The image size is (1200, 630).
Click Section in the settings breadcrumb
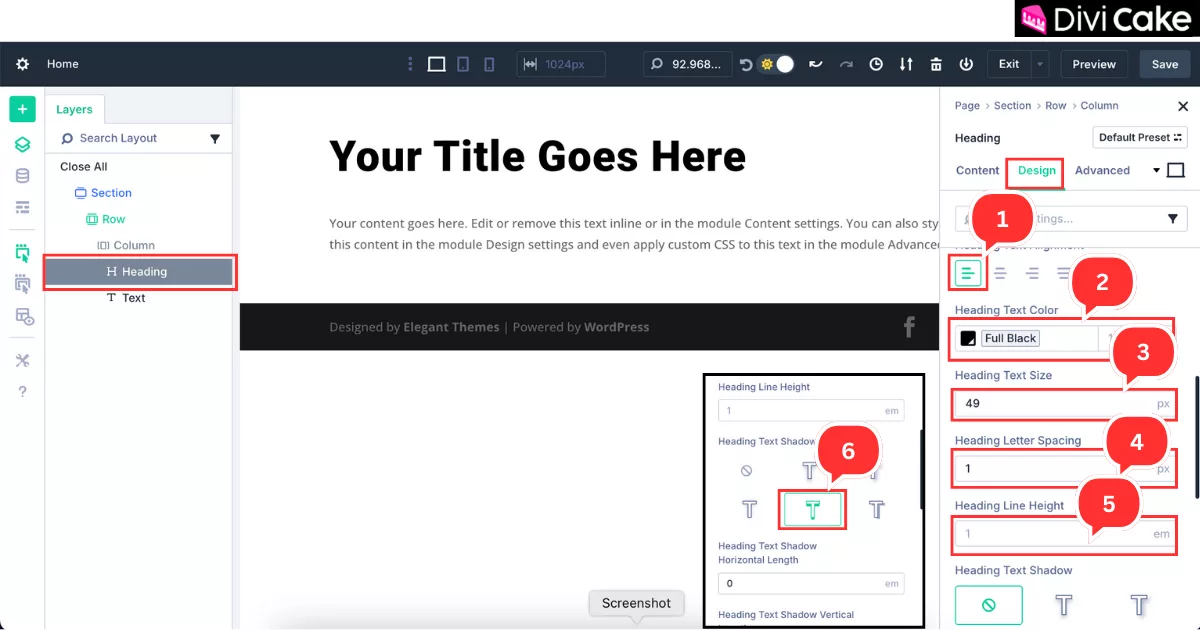(1012, 106)
